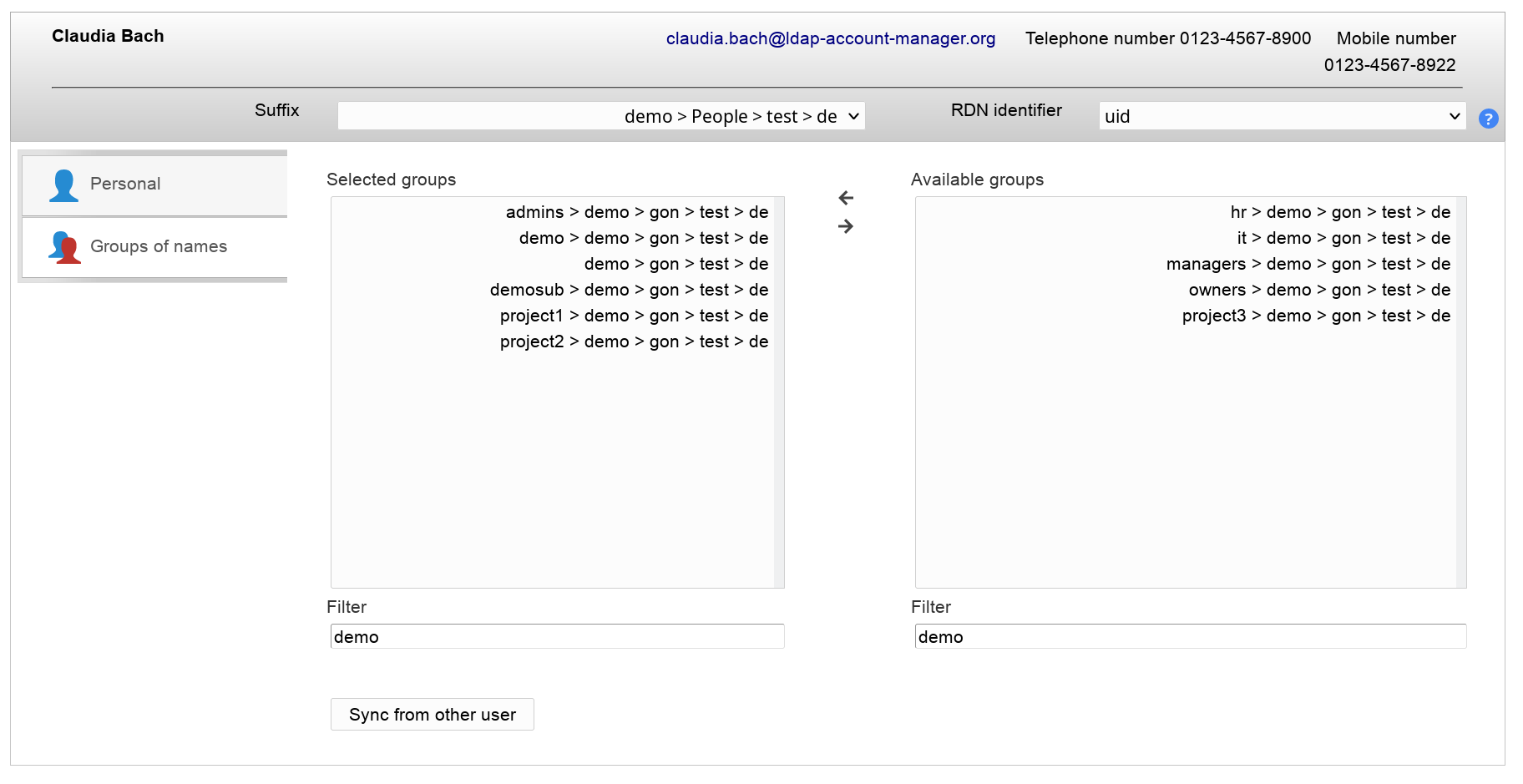Click the Selected groups list scrollbar

tap(779, 392)
